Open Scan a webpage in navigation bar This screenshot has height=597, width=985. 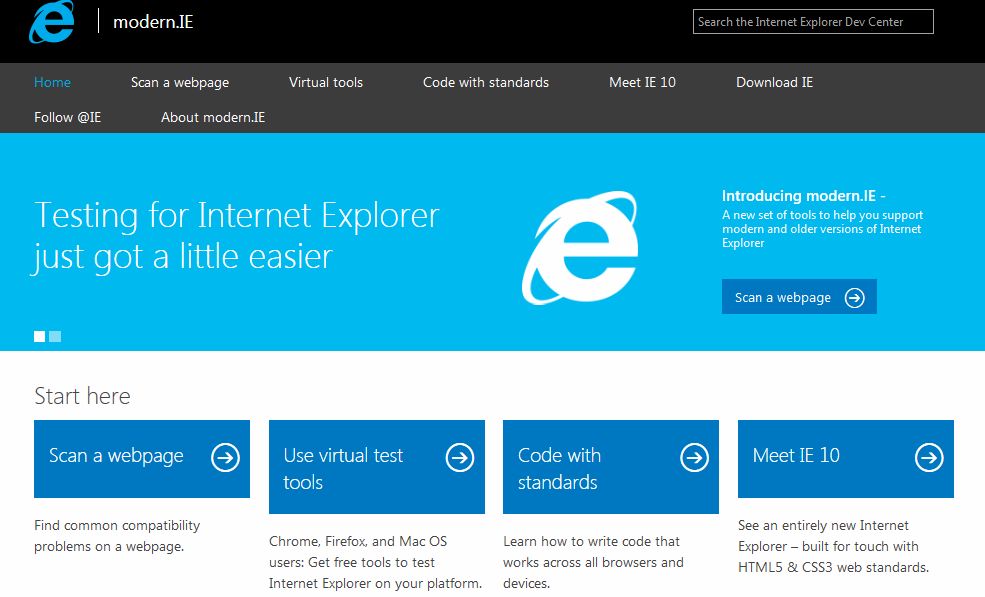tap(180, 82)
